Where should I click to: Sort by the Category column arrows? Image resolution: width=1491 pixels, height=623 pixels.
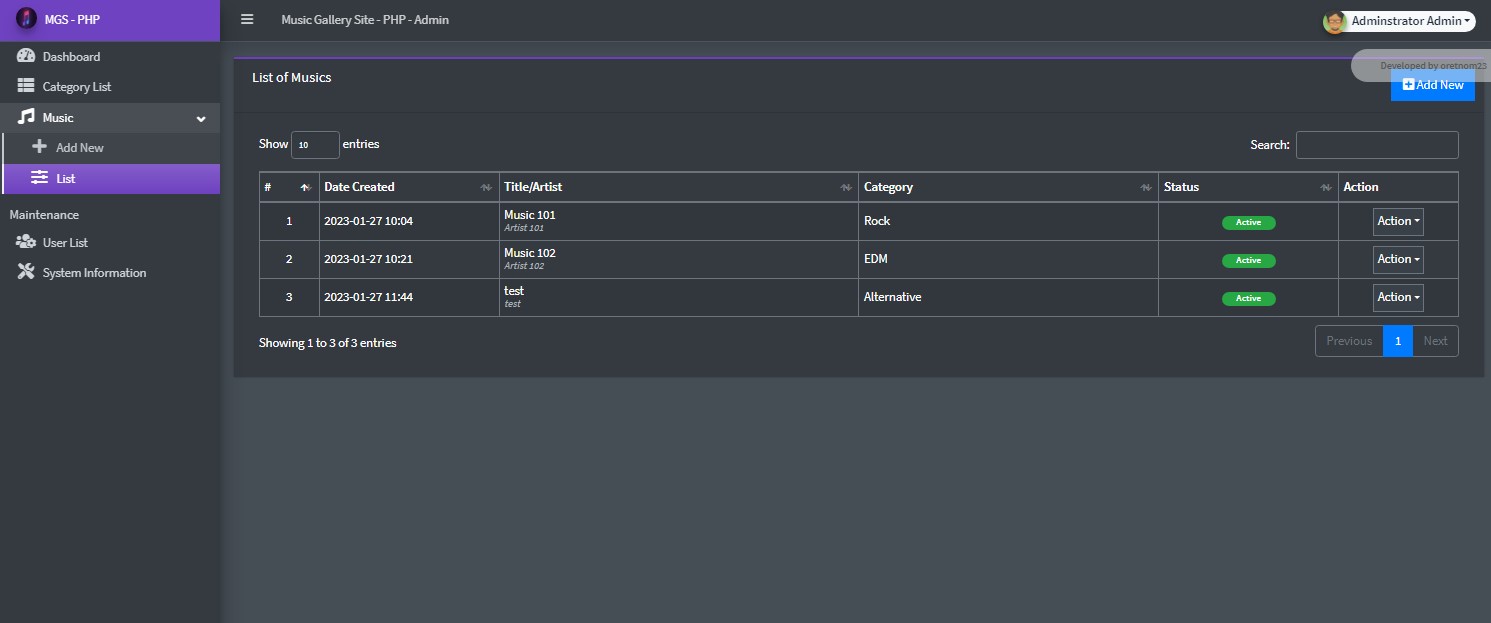coord(1146,187)
